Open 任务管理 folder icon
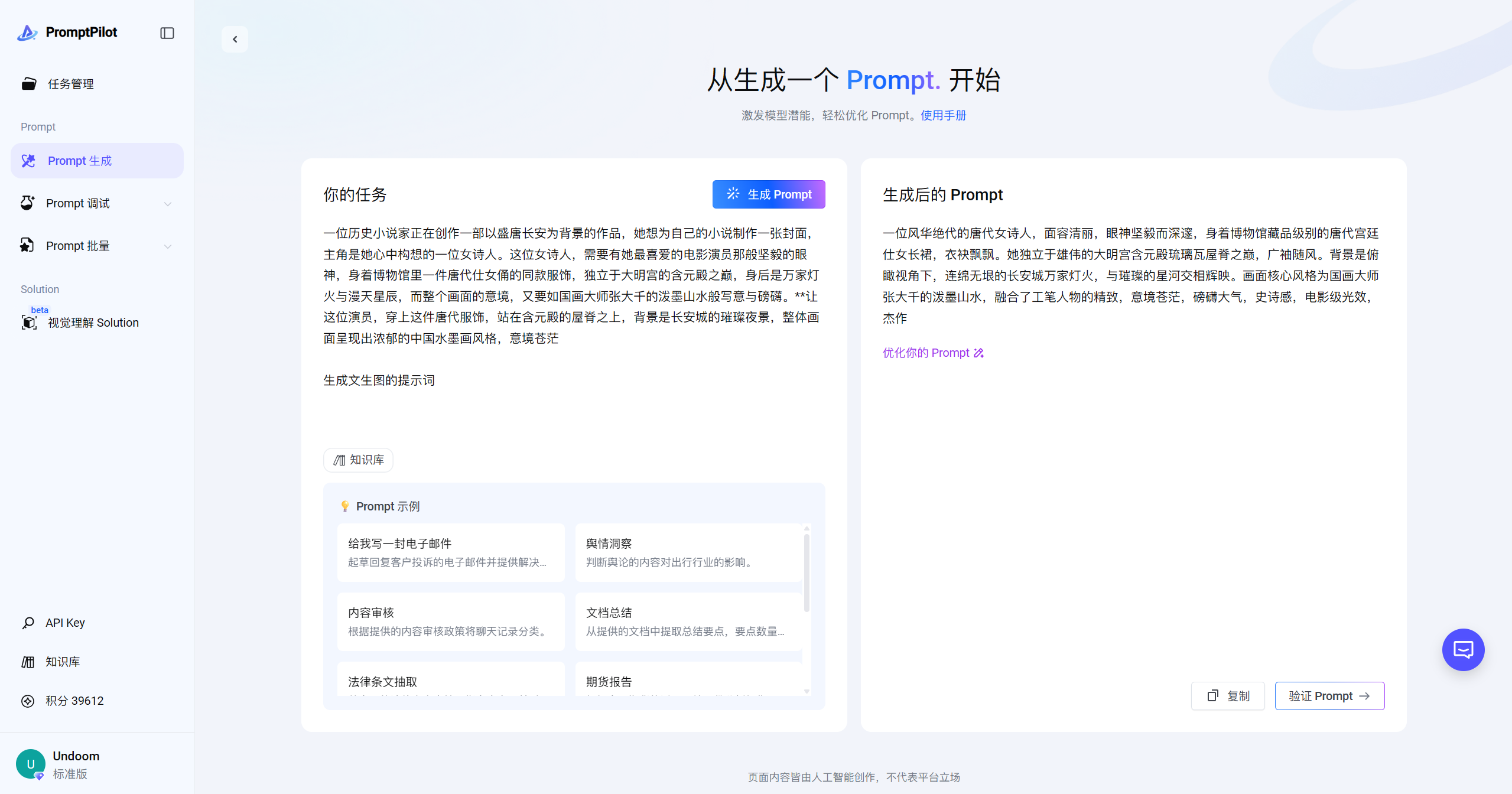The width and height of the screenshot is (1512, 794). coord(29,84)
